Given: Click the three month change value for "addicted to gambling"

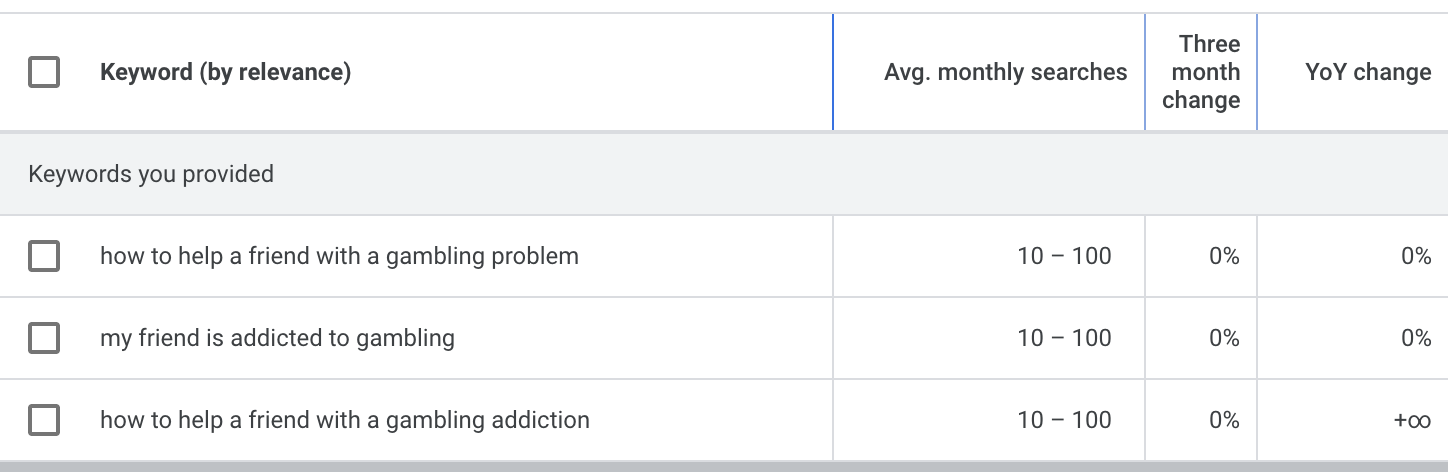Looking at the screenshot, I should [1224, 338].
